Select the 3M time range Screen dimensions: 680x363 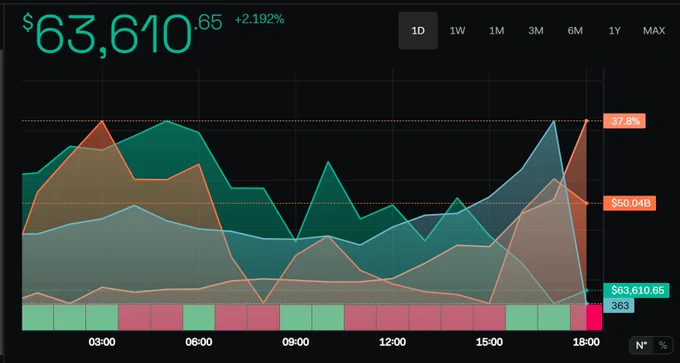coord(536,30)
